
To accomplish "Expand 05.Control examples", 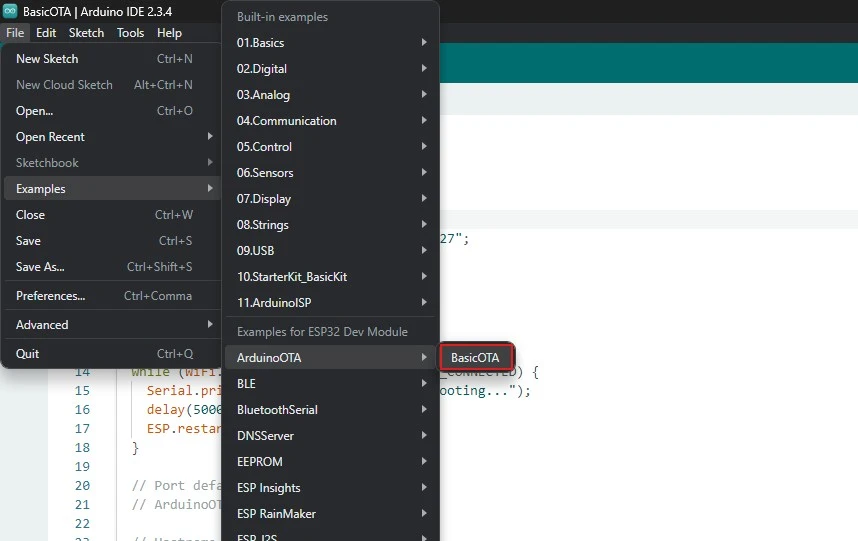I will point(331,147).
